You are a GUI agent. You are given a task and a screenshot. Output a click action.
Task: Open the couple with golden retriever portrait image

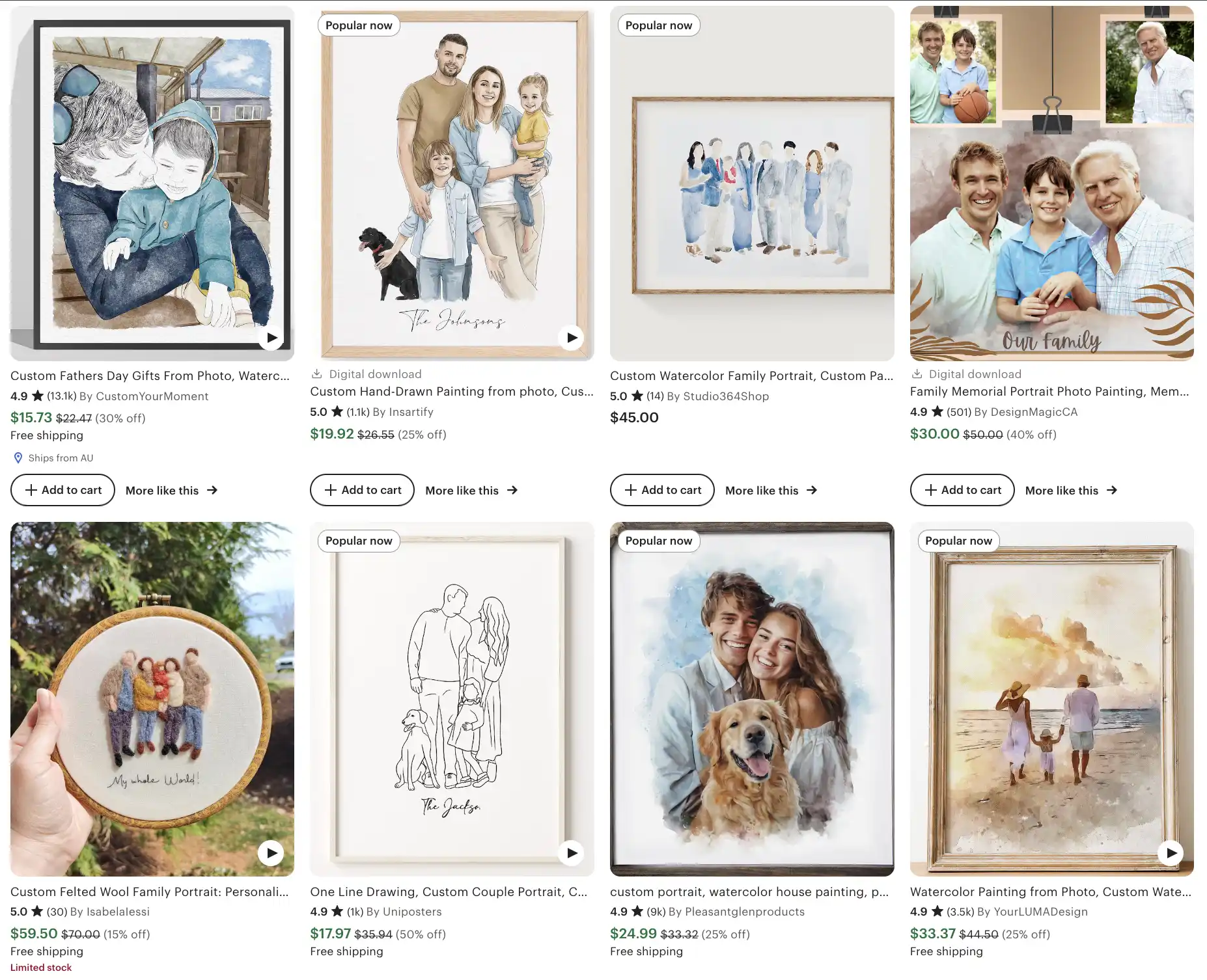752,699
